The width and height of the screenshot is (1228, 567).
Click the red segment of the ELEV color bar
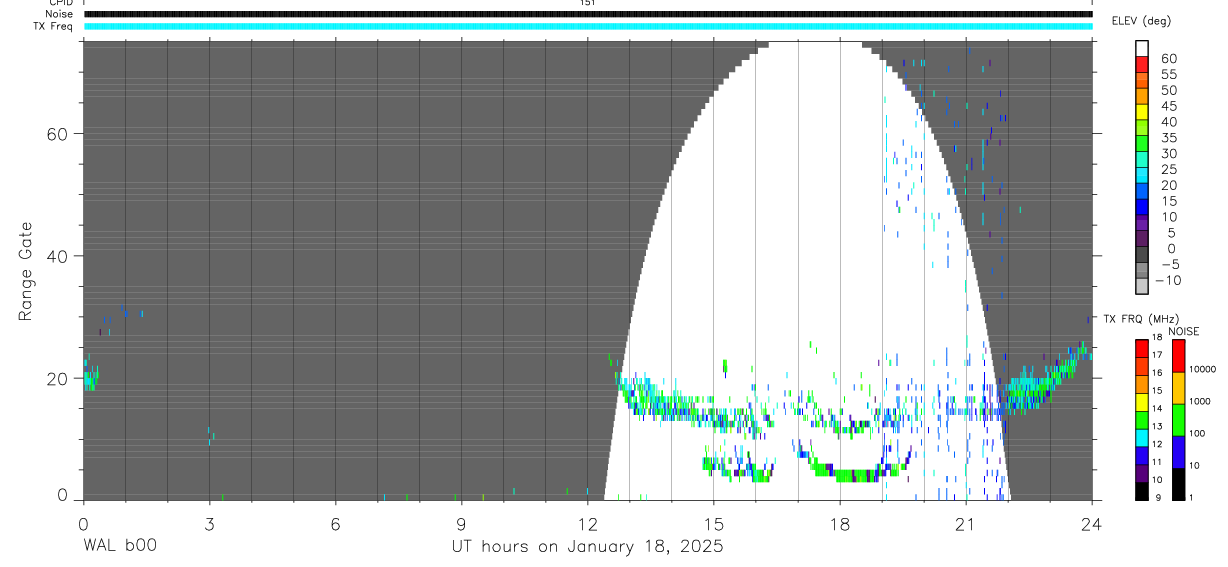click(1142, 66)
